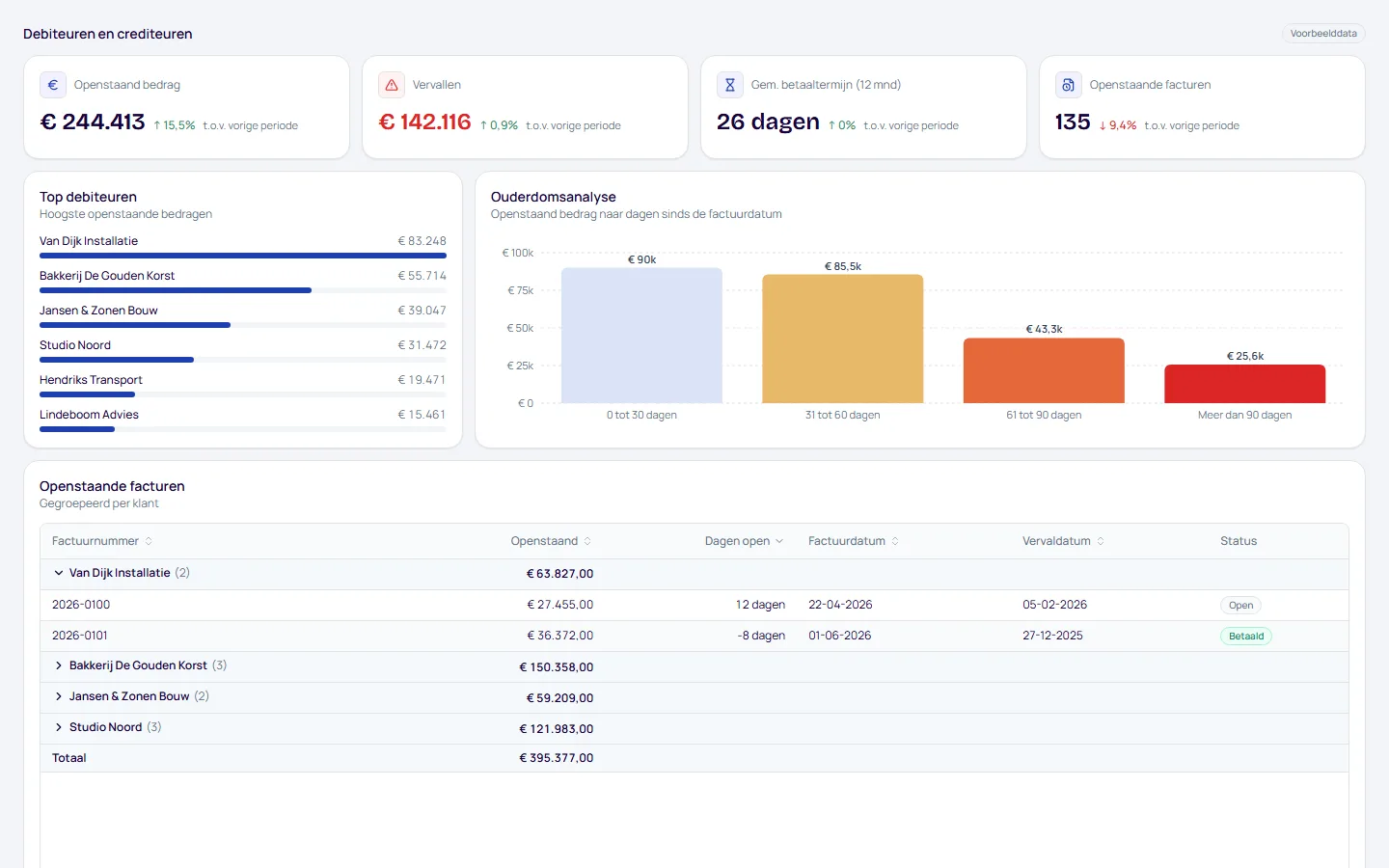1389x868 pixels.
Task: Click the invoice icon on Openstaande facturen card
Action: click(x=1069, y=85)
